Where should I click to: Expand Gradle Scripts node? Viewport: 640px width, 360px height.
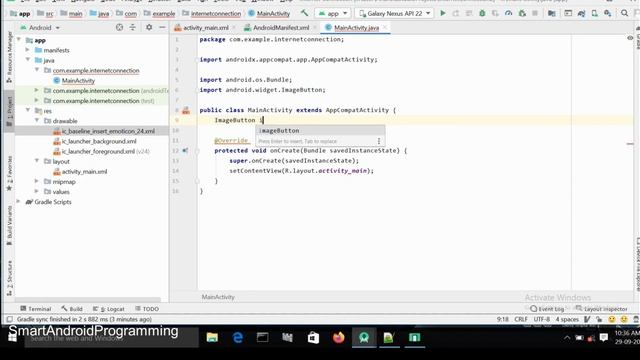[x=19, y=201]
